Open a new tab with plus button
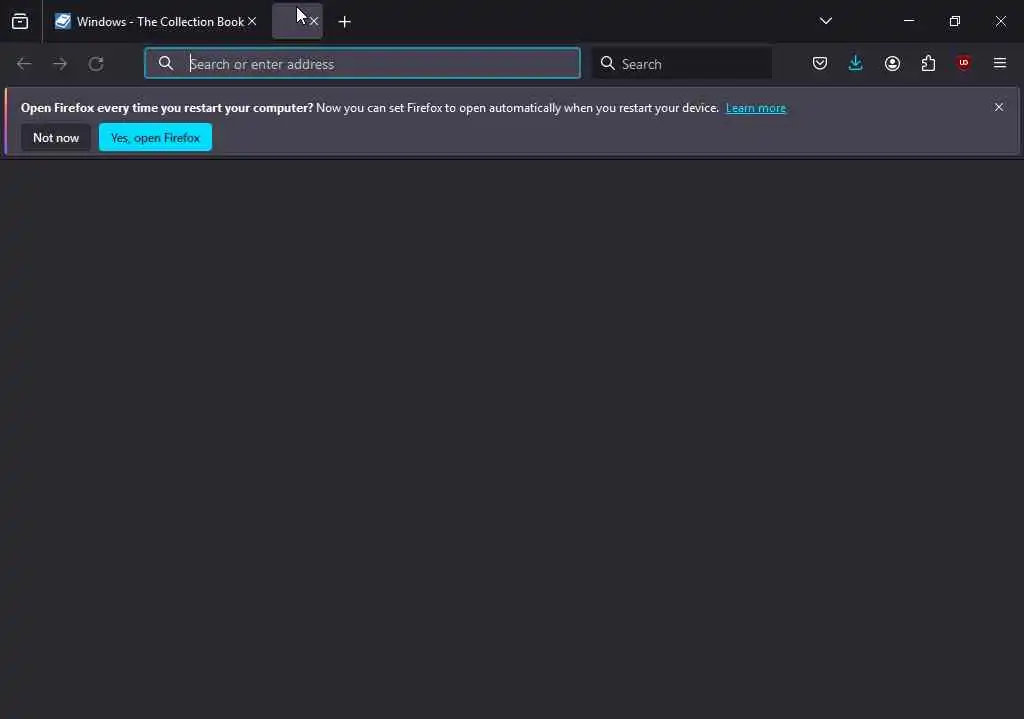The image size is (1024, 719). click(x=345, y=22)
